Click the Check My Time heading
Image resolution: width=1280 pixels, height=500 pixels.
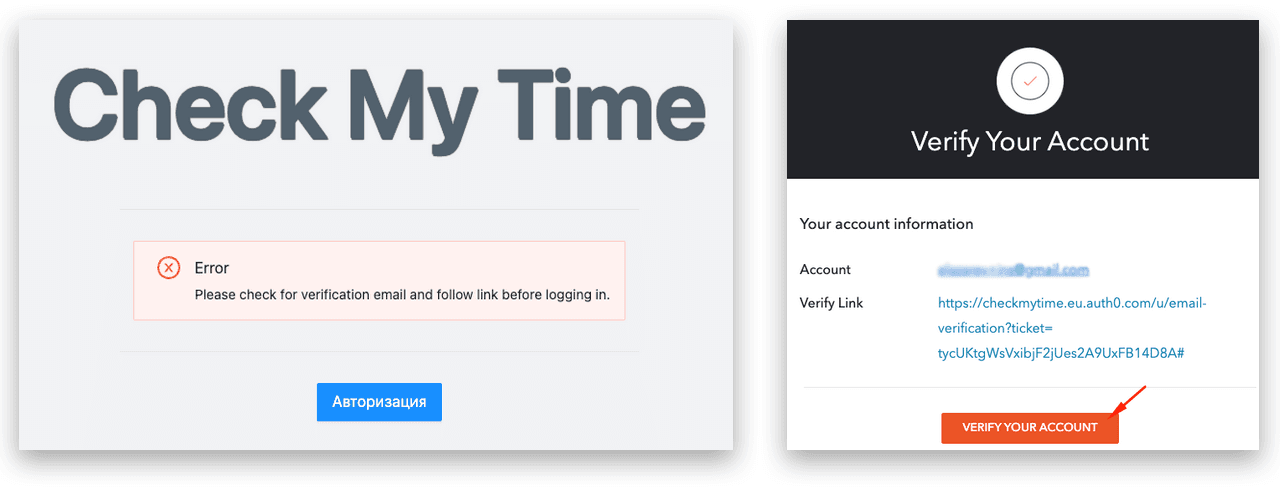(379, 105)
